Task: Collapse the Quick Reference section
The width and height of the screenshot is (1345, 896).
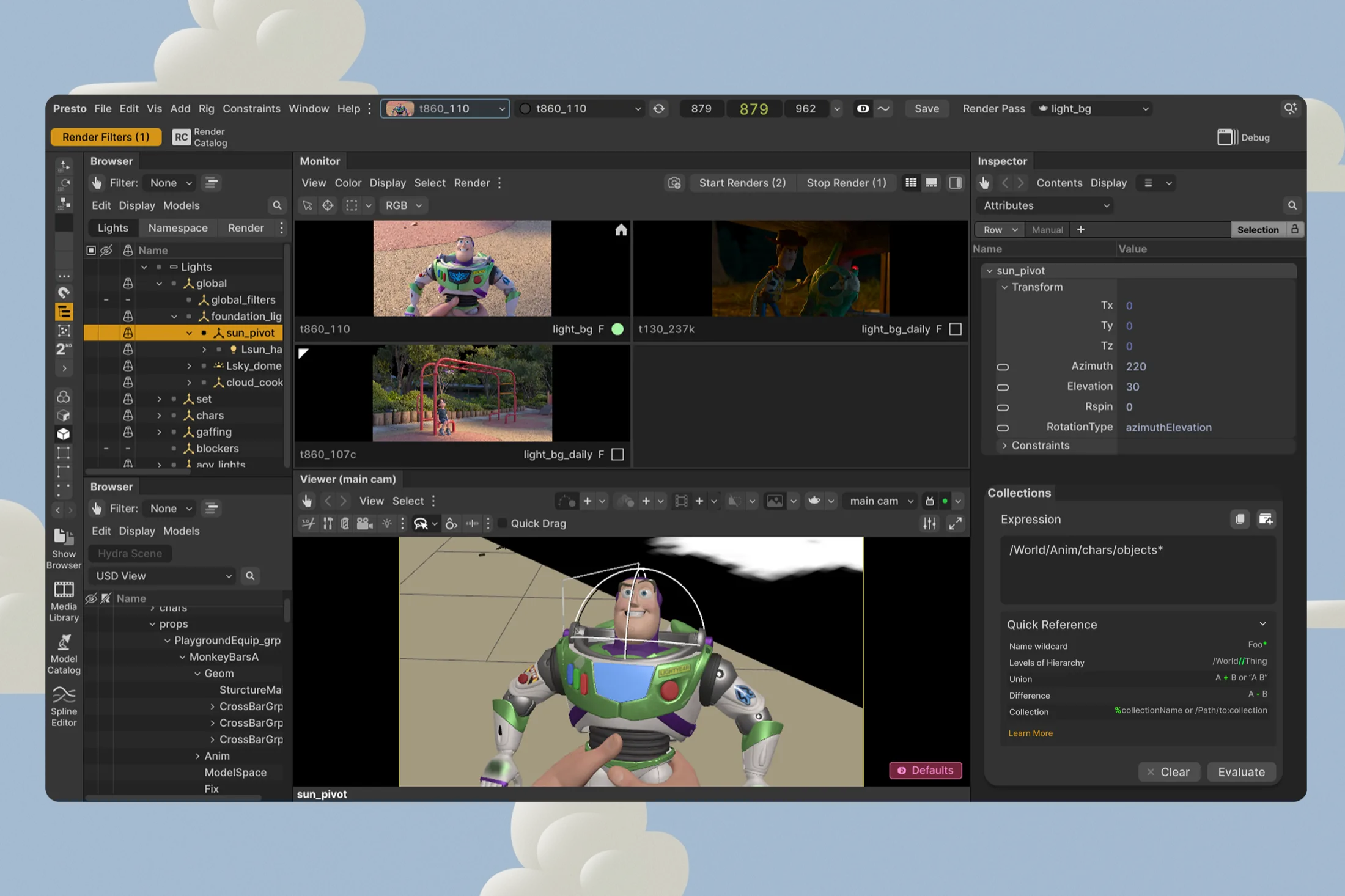Action: click(1262, 624)
